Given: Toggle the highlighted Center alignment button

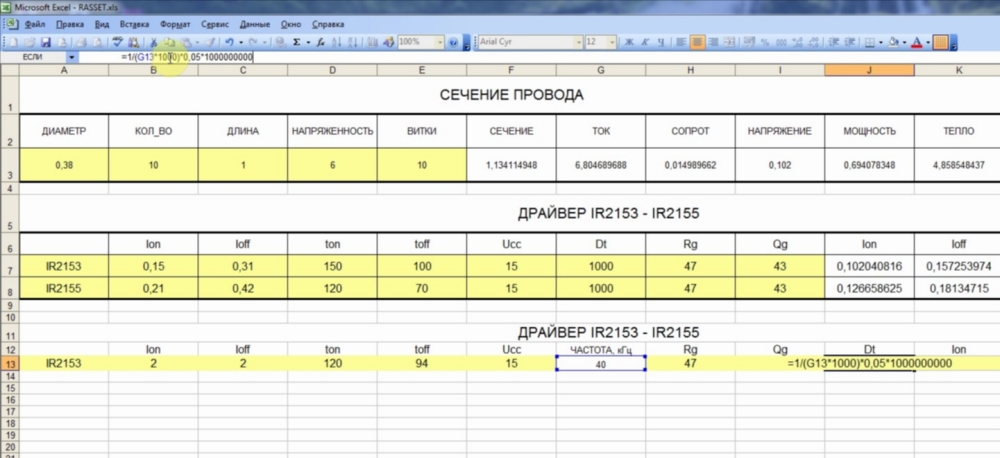Looking at the screenshot, I should (x=697, y=42).
